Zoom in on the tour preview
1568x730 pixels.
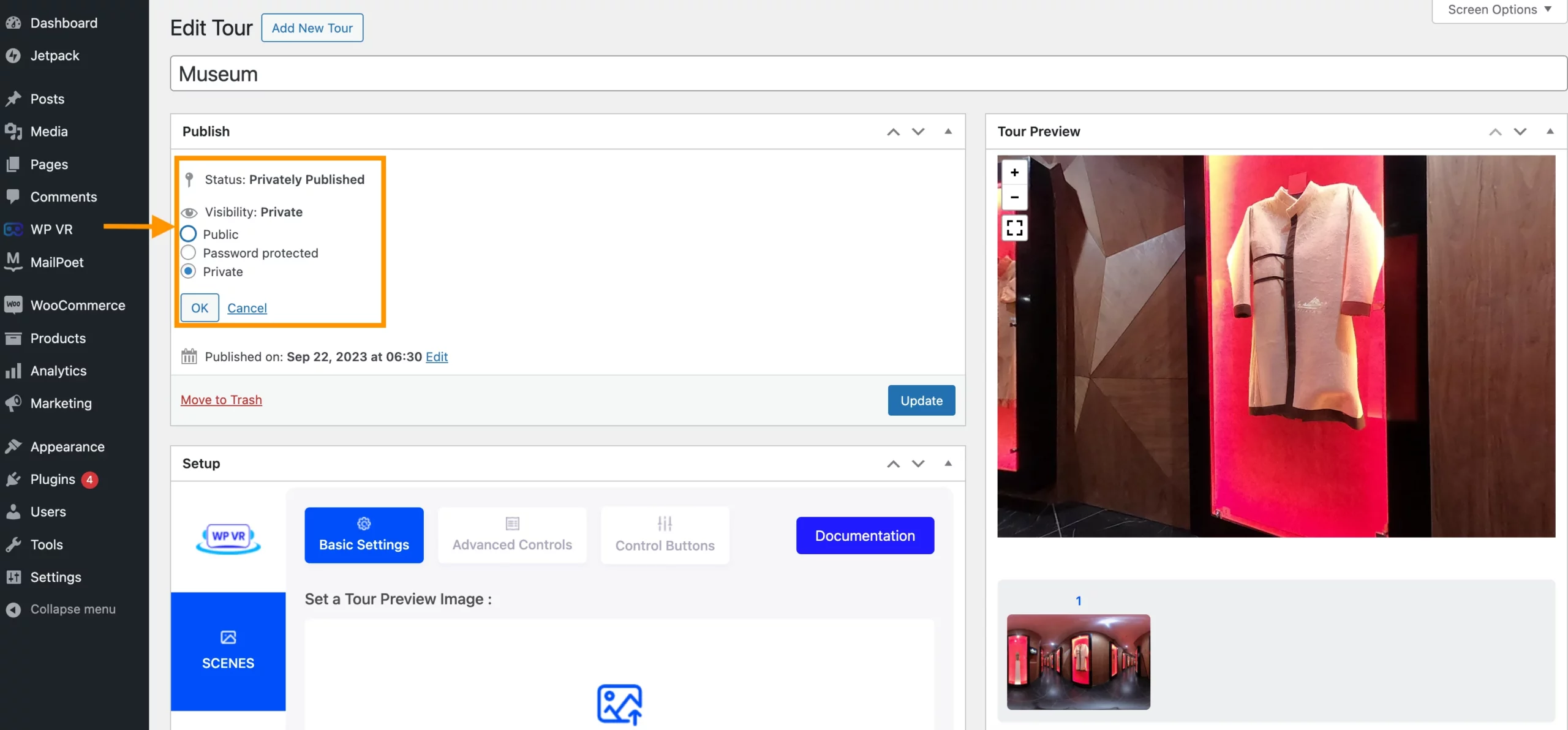coord(1014,172)
